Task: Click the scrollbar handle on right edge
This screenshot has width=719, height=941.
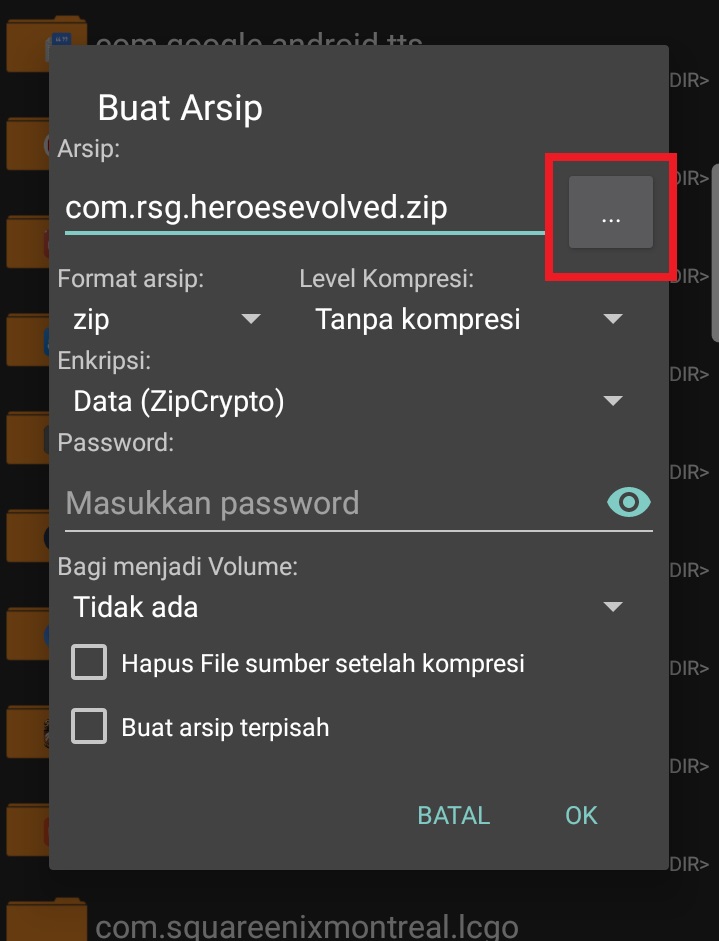Action: coord(715,252)
